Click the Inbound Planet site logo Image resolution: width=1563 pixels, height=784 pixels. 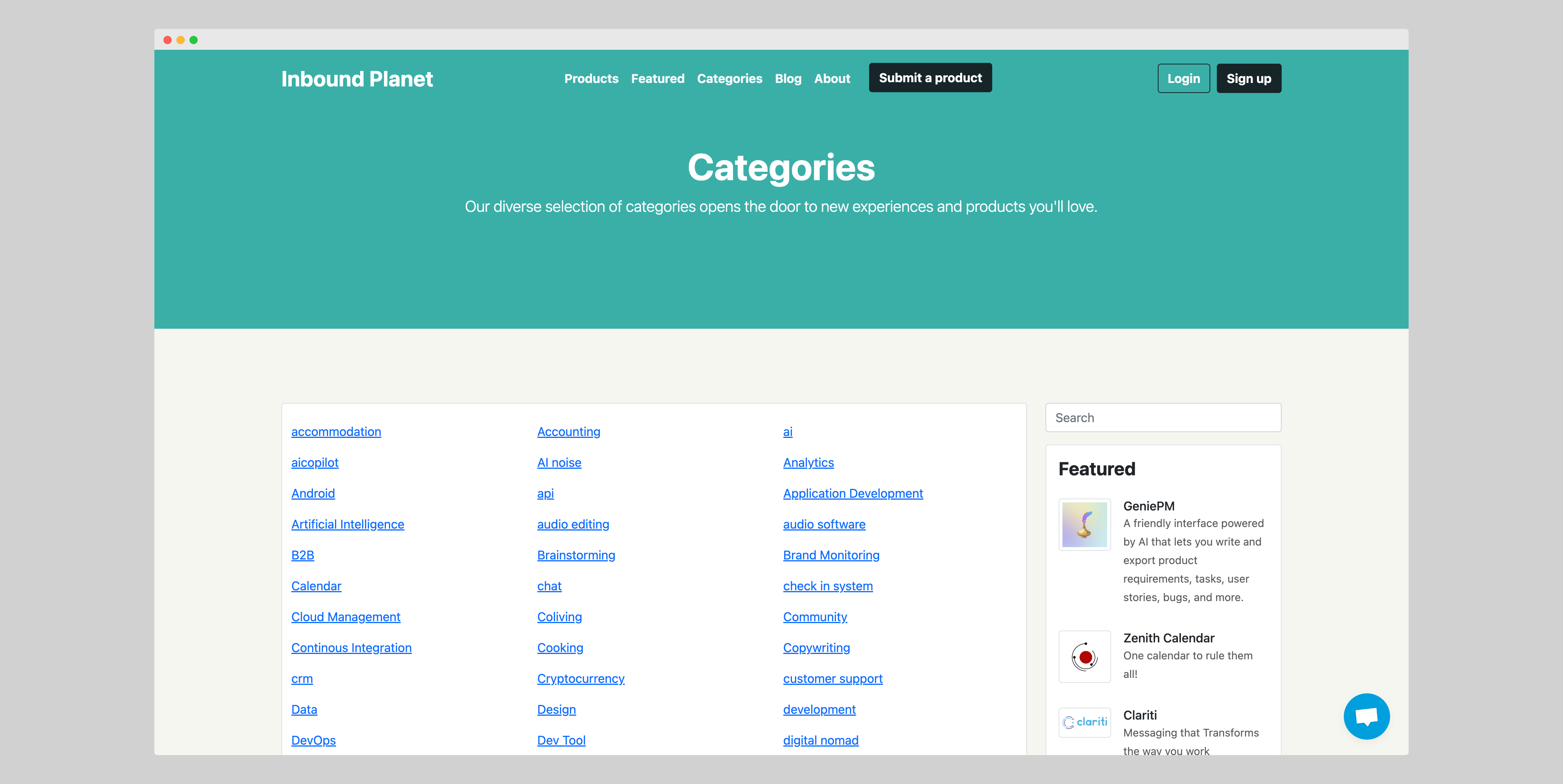(x=357, y=79)
